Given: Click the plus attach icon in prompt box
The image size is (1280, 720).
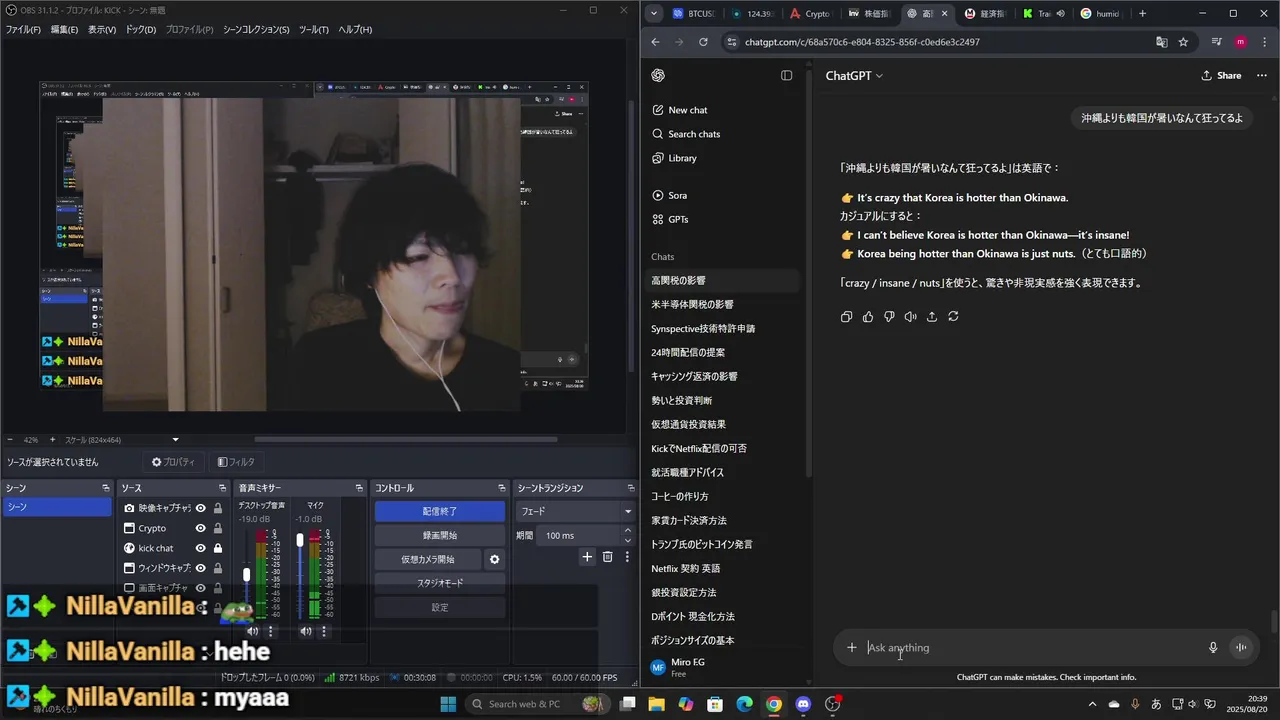Looking at the screenshot, I should [x=852, y=647].
